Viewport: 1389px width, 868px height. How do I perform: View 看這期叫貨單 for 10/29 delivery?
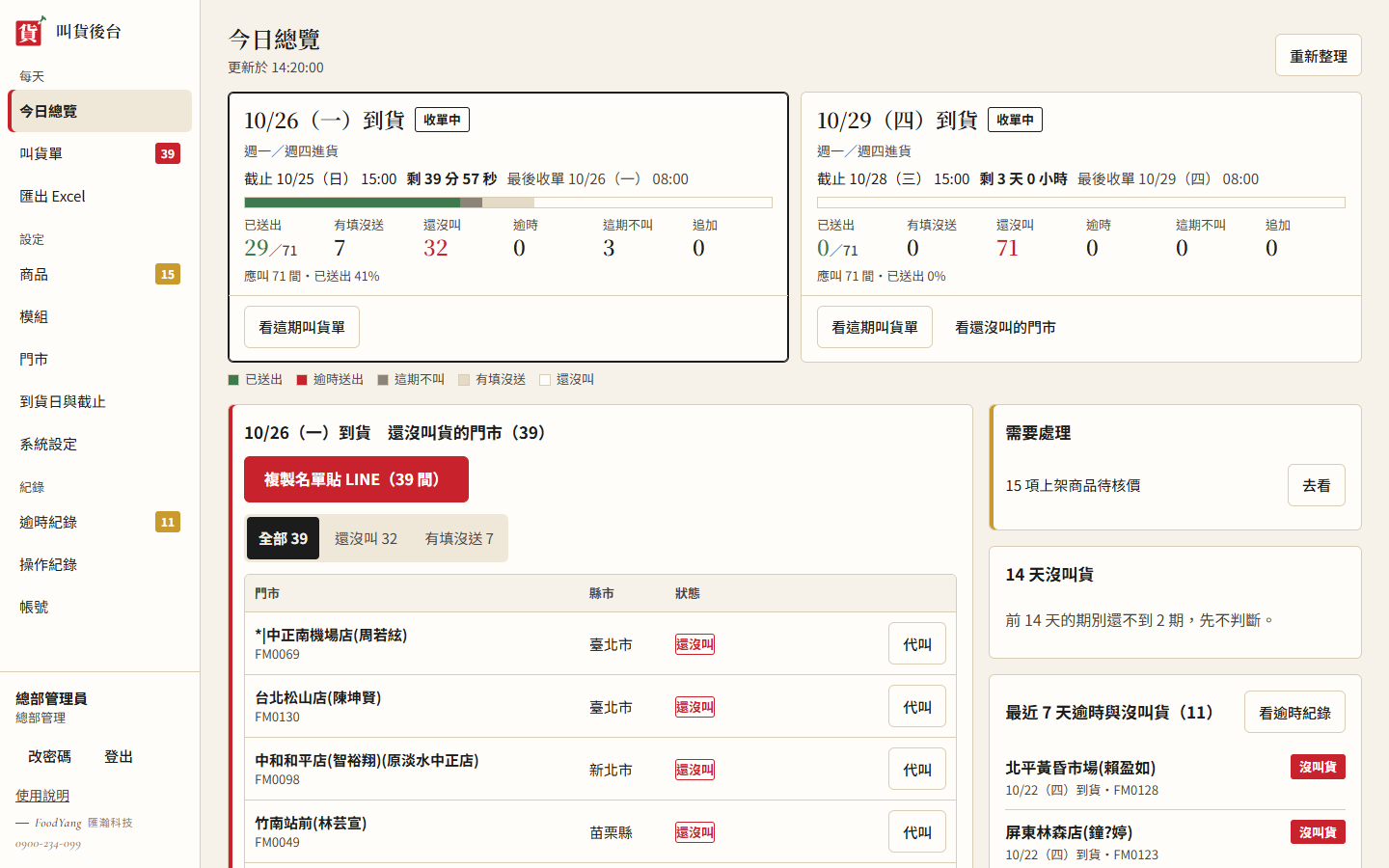click(x=875, y=327)
